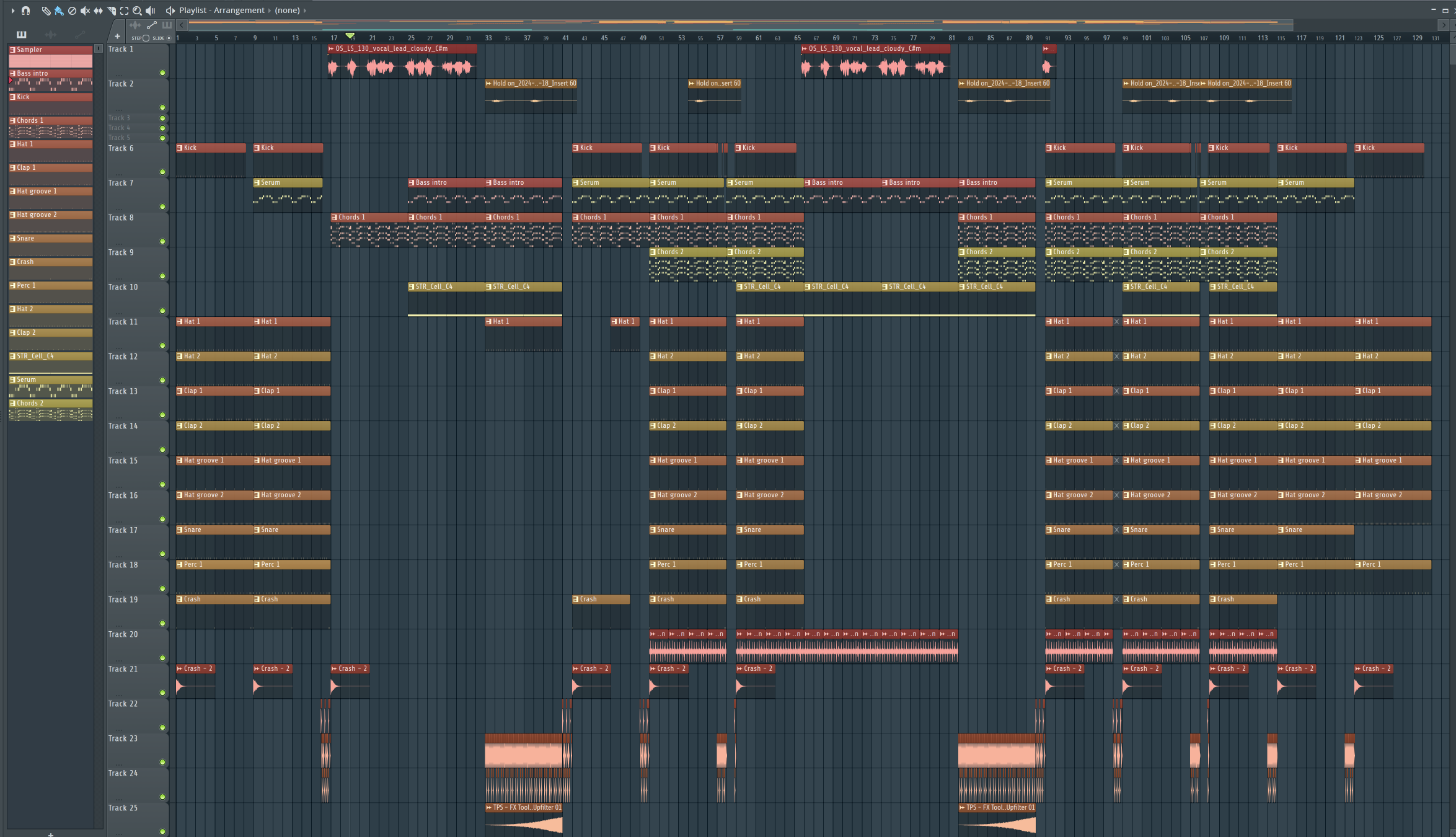
Task: Focus pattern clips using header piano icon
Action: (167, 25)
